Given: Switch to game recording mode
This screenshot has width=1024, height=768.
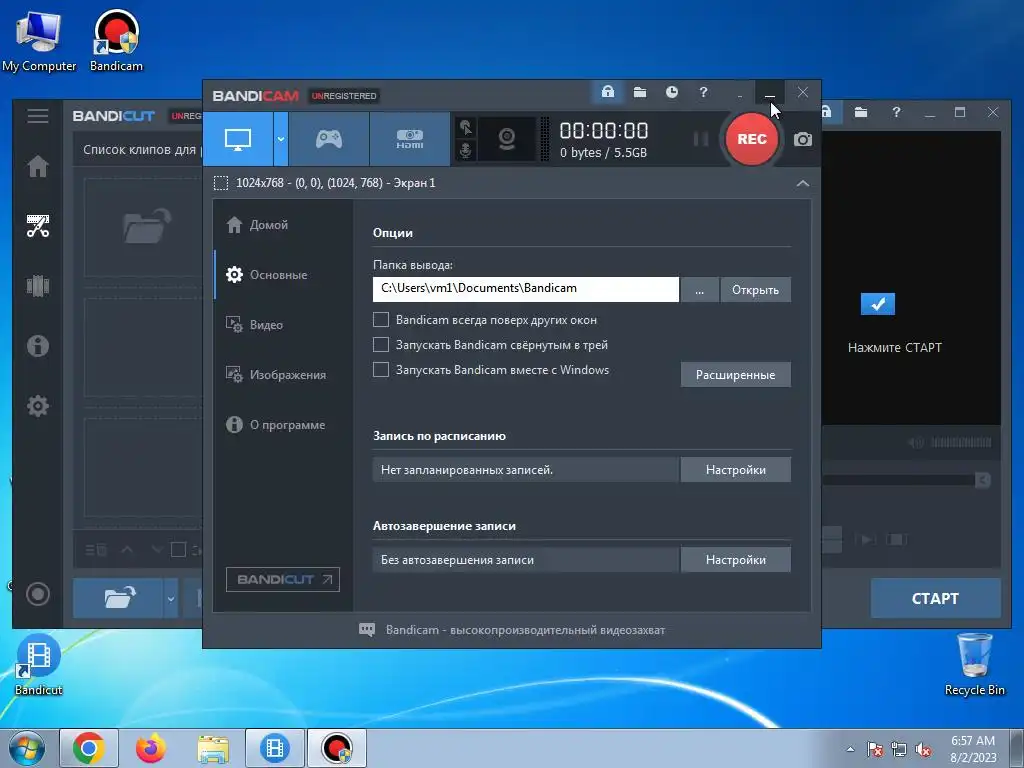Looking at the screenshot, I should pos(328,139).
